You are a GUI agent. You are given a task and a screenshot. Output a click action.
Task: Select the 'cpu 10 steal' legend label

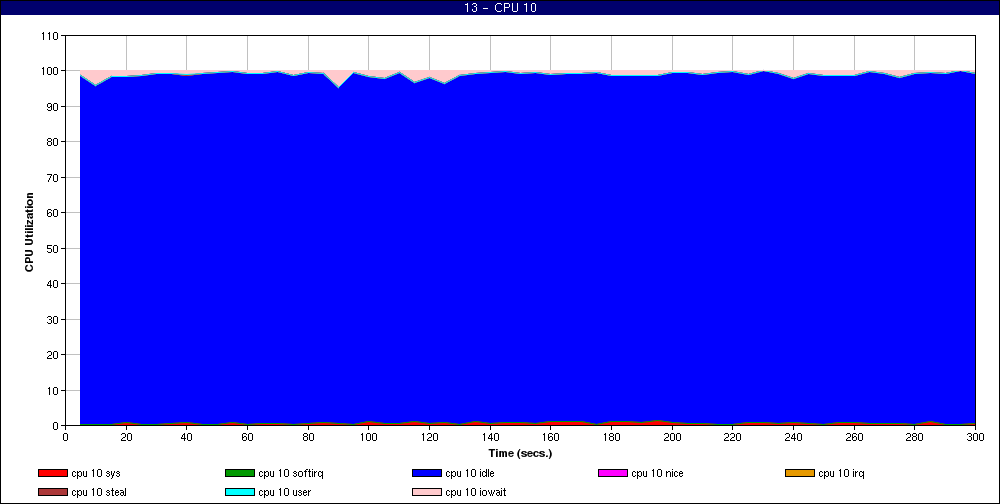[99, 492]
